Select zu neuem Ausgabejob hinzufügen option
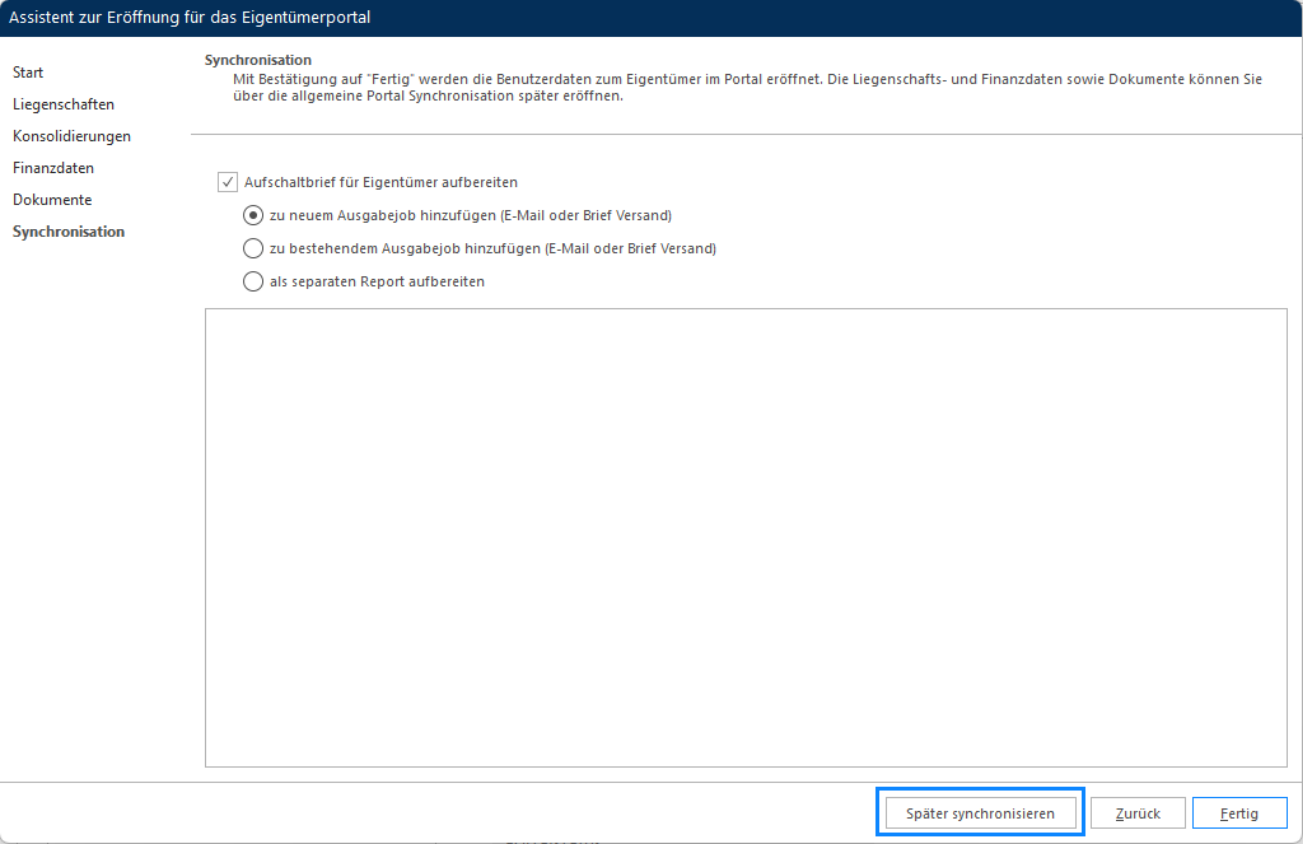This screenshot has width=1303, height=844. click(254, 215)
